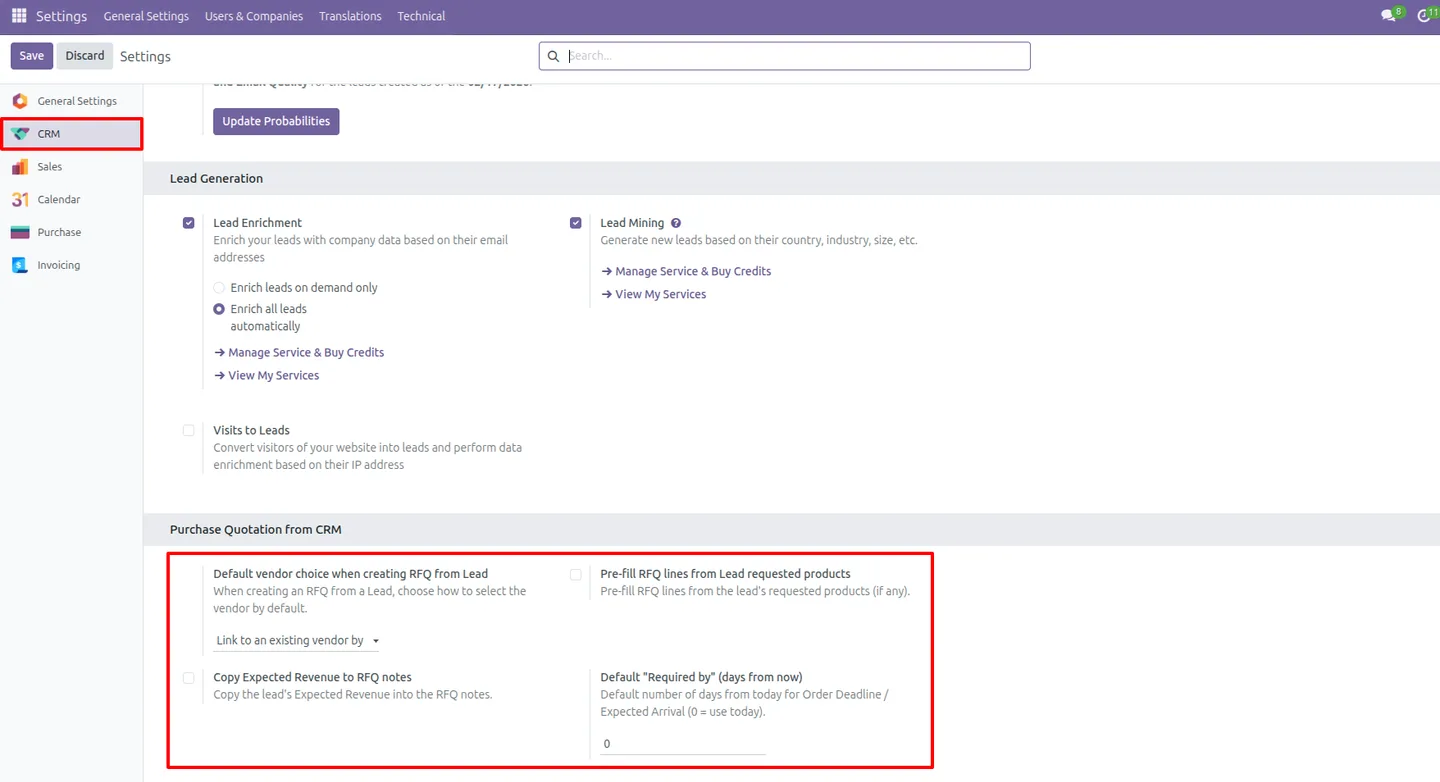Enable the Visits to Leads checkbox
The width and height of the screenshot is (1440, 782).
[189, 431]
